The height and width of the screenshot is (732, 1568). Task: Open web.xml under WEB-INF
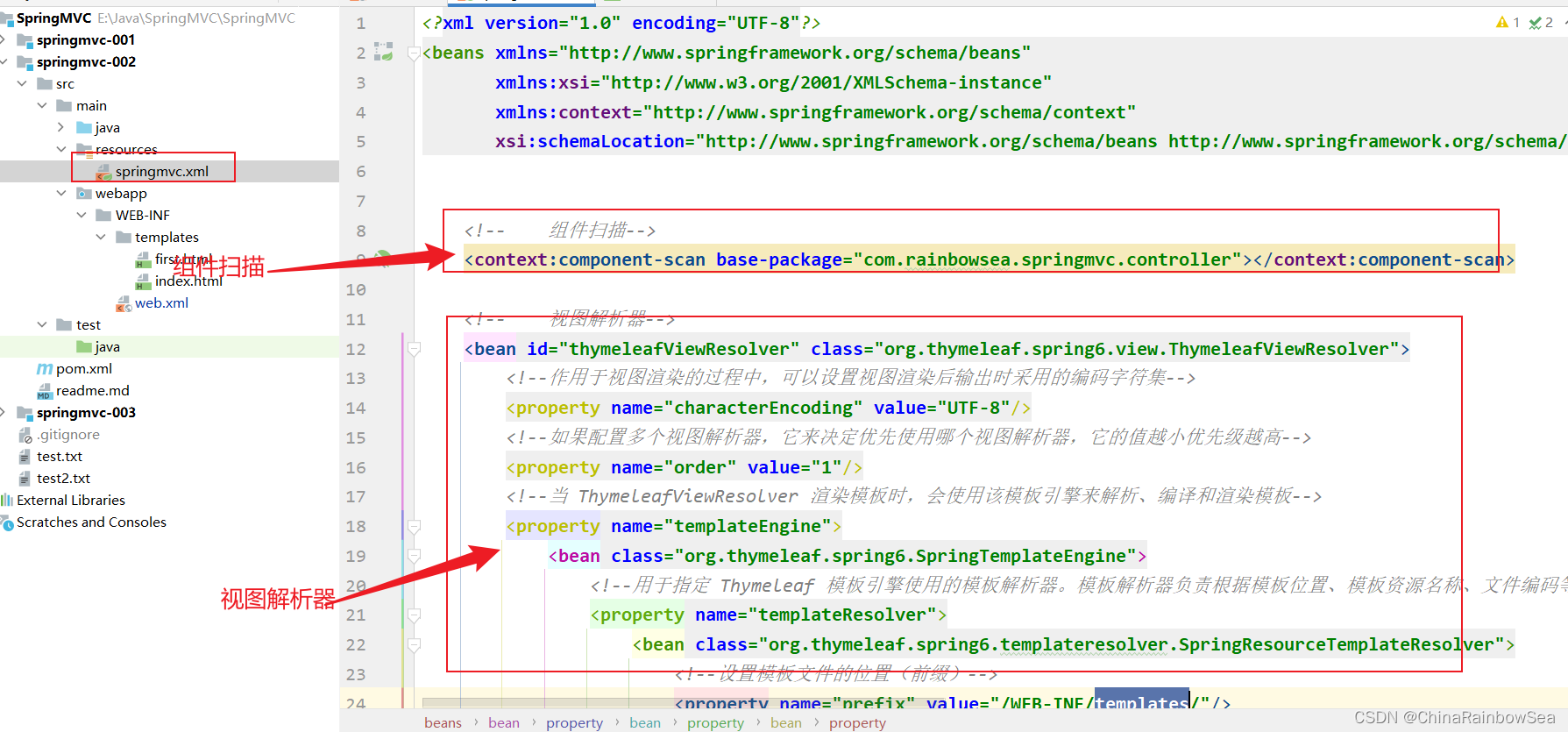click(x=161, y=303)
